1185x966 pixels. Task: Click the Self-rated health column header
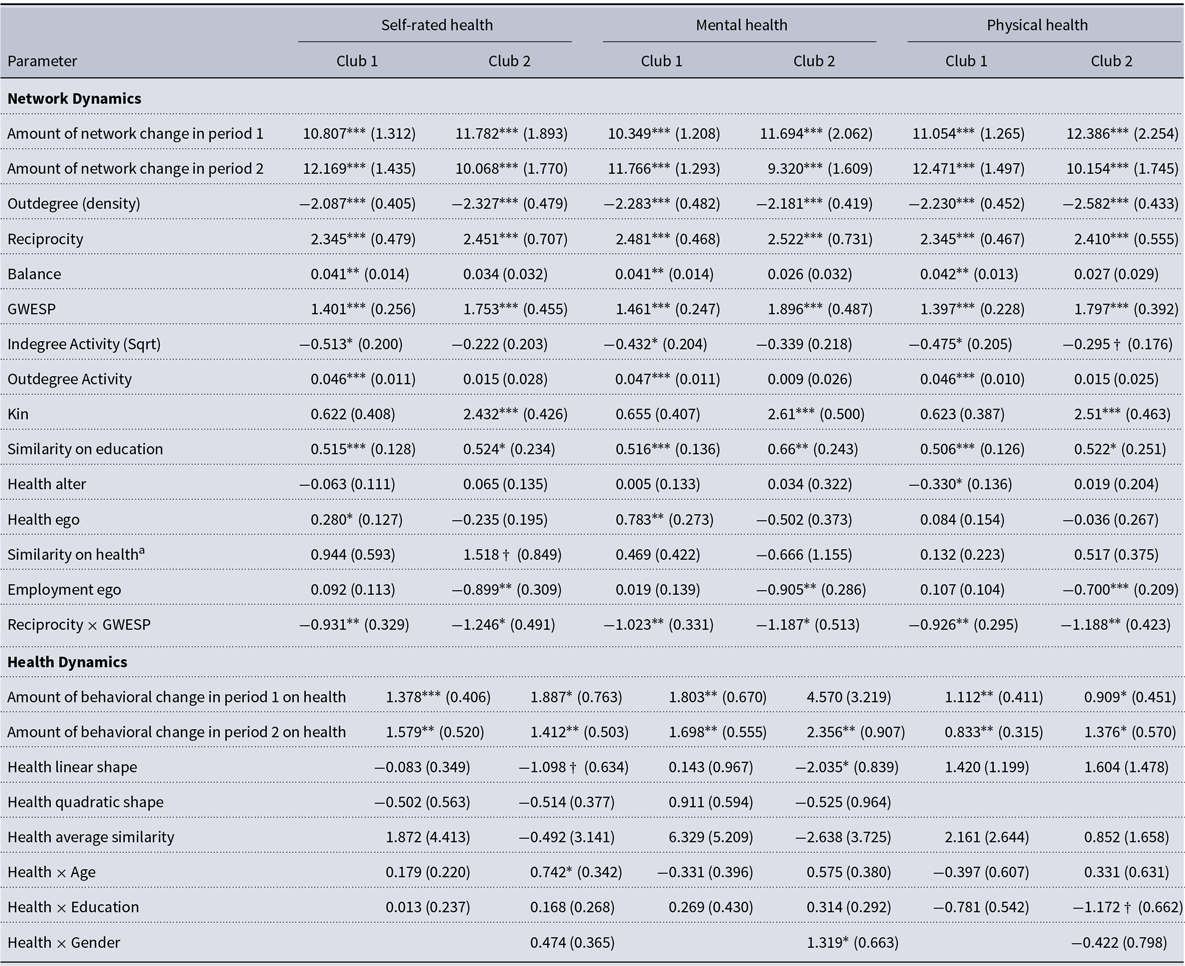point(434,25)
